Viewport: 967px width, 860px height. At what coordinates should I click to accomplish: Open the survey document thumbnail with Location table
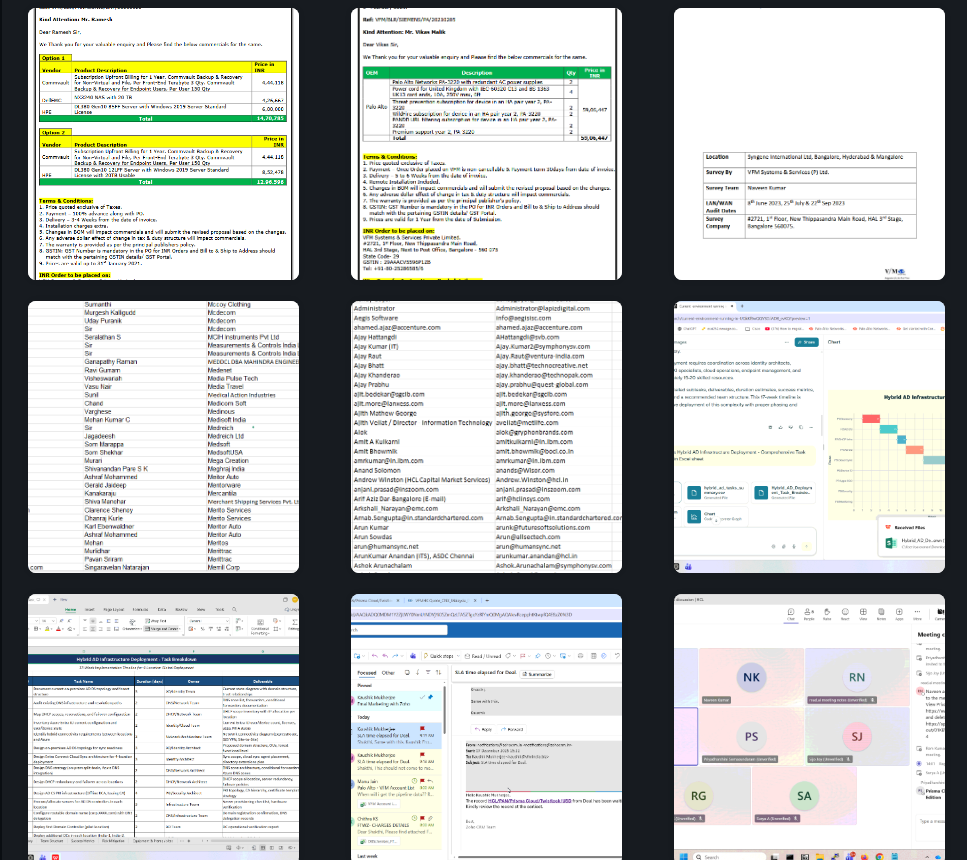(x=809, y=144)
